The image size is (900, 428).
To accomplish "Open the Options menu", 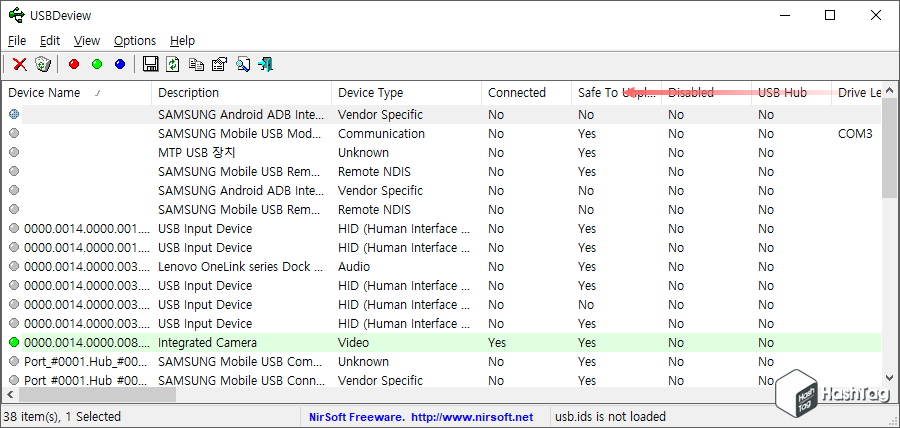I will point(135,41).
